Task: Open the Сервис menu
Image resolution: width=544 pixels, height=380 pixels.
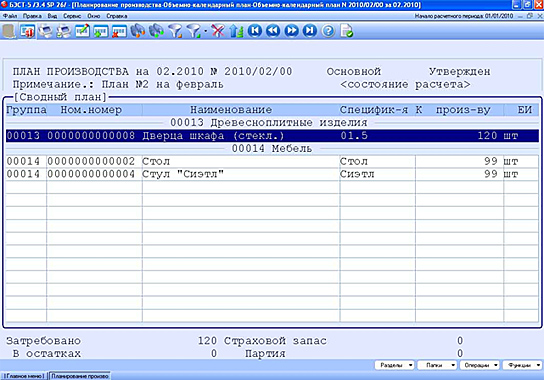Action: pos(72,16)
